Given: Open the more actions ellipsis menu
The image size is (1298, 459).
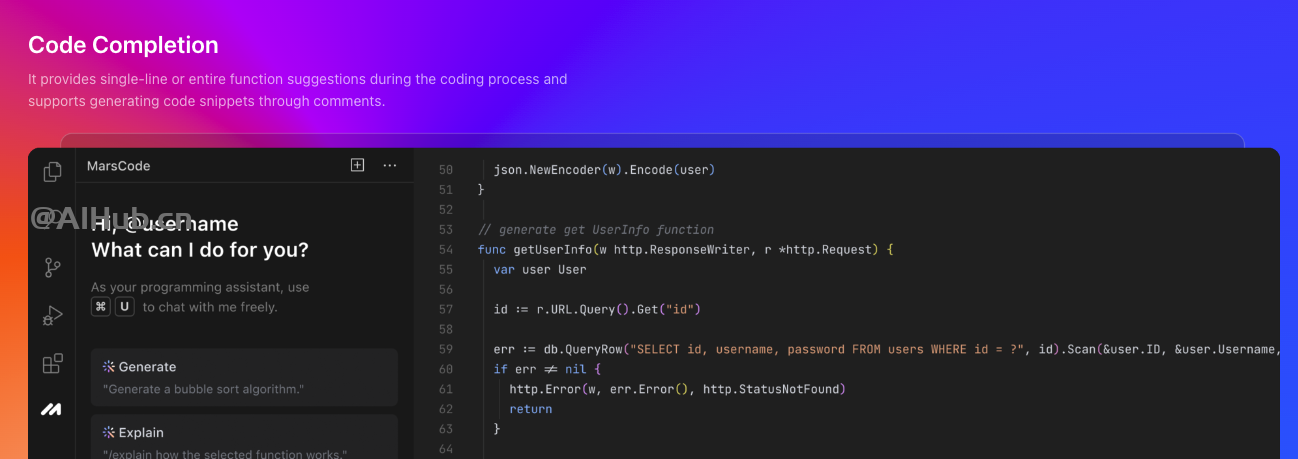Looking at the screenshot, I should point(390,165).
